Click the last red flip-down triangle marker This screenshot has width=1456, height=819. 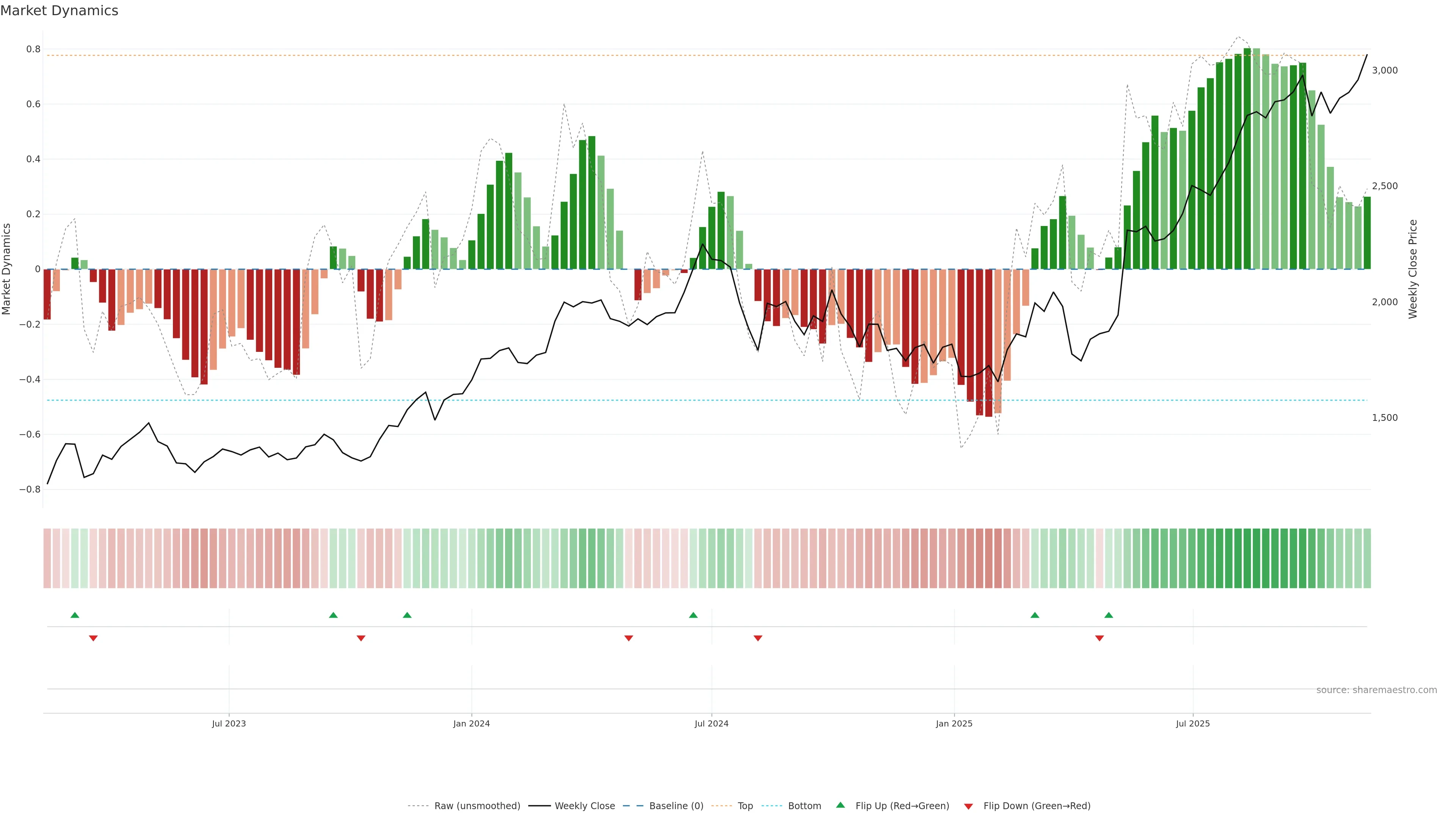point(1099,638)
